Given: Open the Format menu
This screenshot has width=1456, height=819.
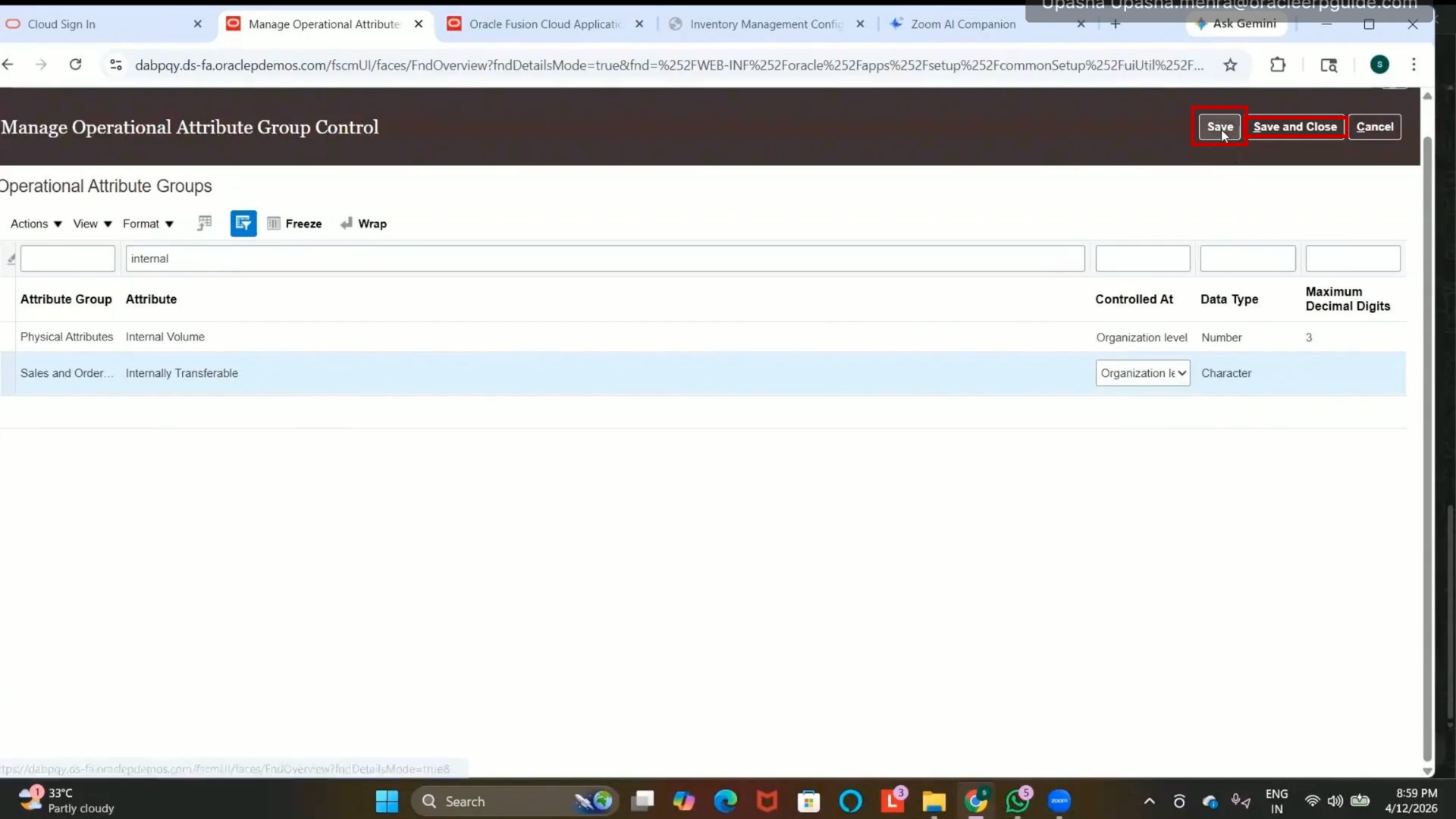Looking at the screenshot, I should pyautogui.click(x=148, y=224).
